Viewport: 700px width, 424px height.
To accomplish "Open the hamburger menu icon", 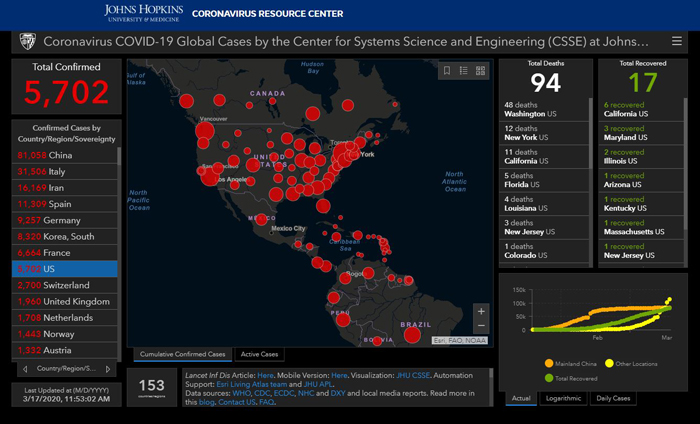I will pos(677,42).
